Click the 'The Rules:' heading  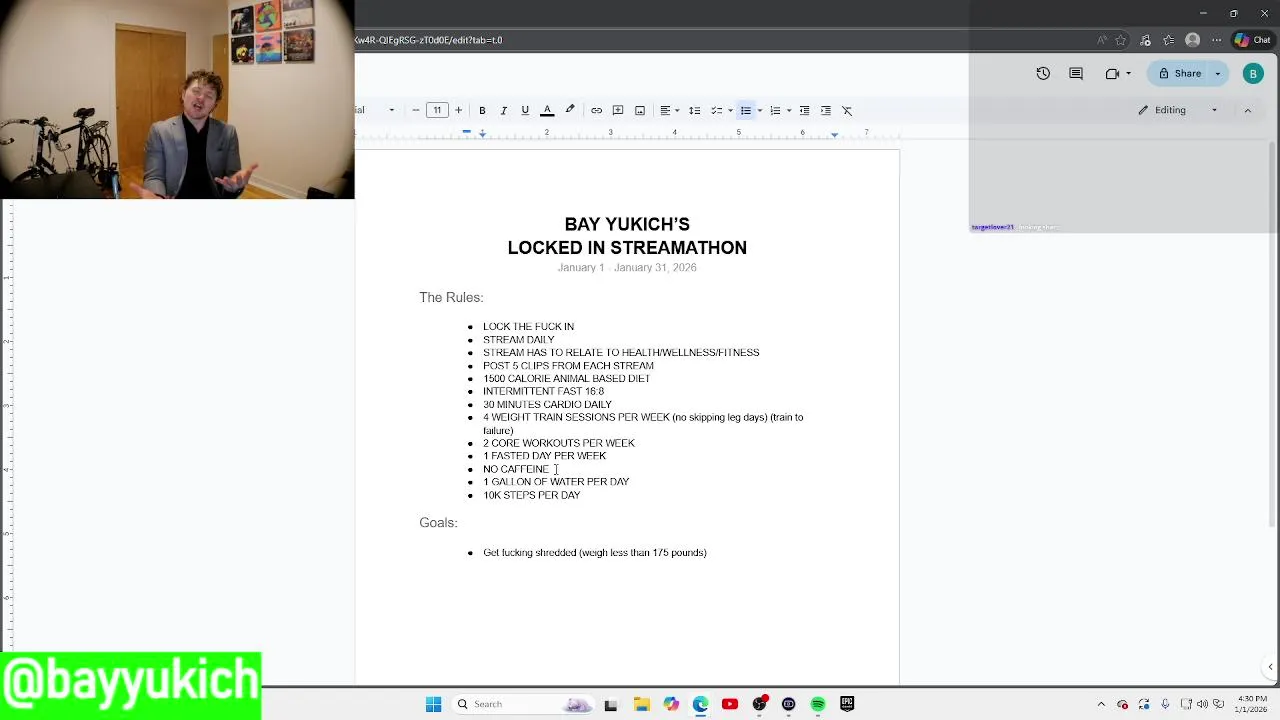click(x=451, y=297)
